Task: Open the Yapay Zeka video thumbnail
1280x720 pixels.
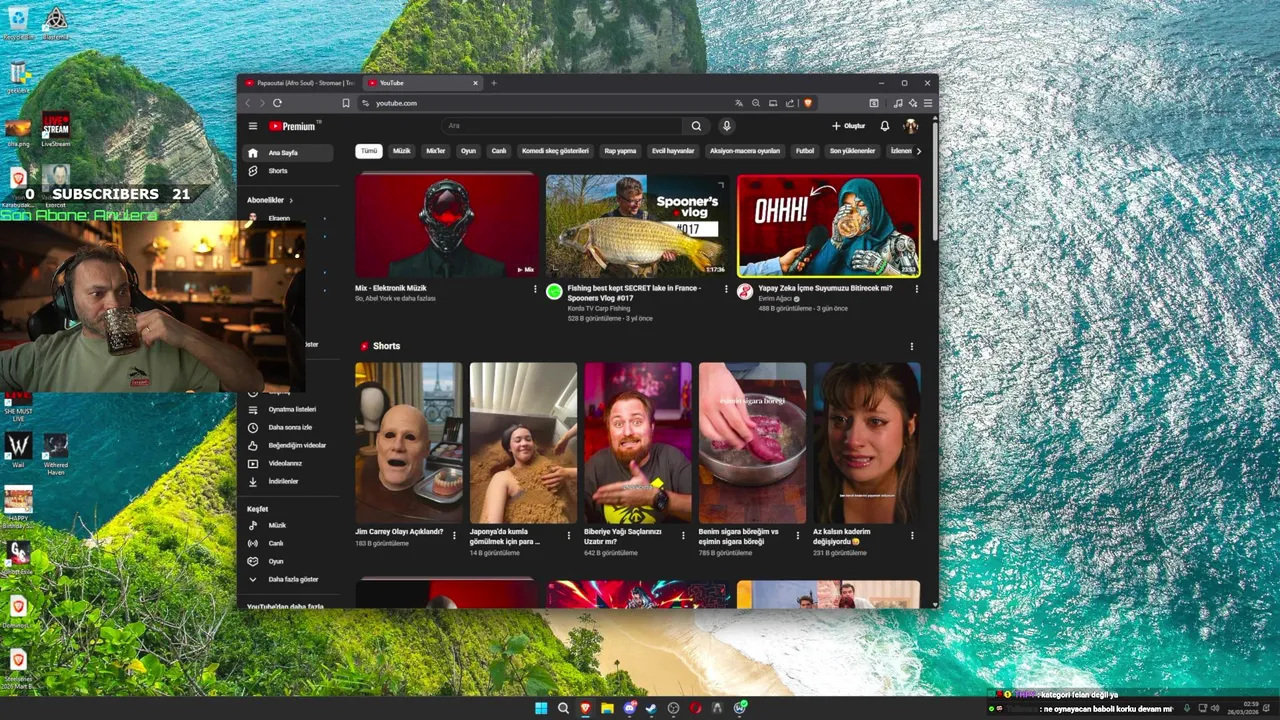Action: 828,226
